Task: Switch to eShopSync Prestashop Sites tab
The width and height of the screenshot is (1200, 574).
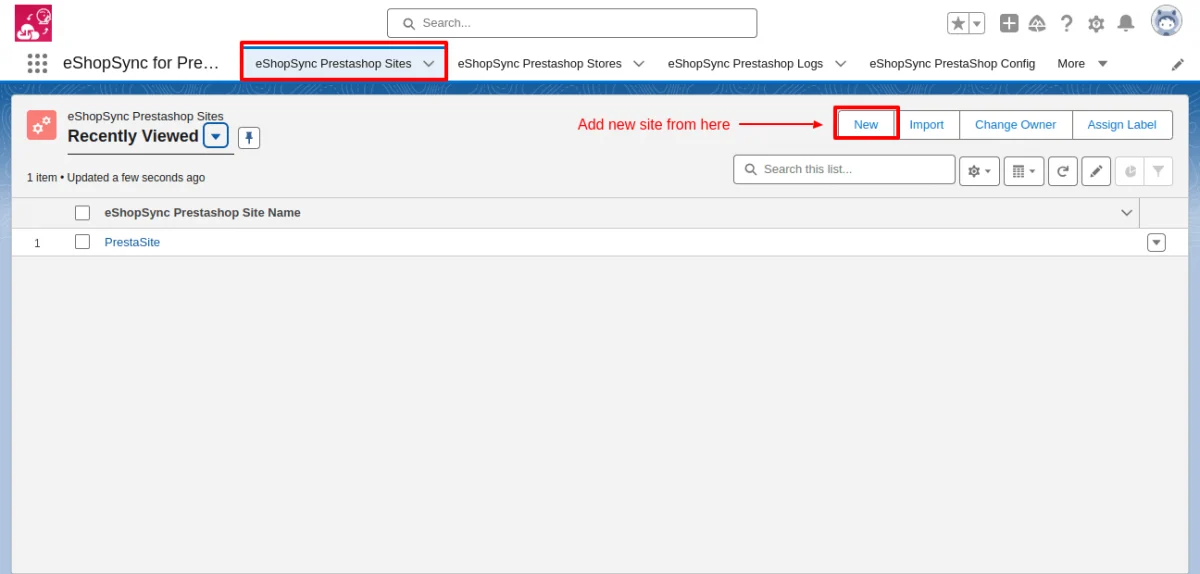Action: (333, 63)
